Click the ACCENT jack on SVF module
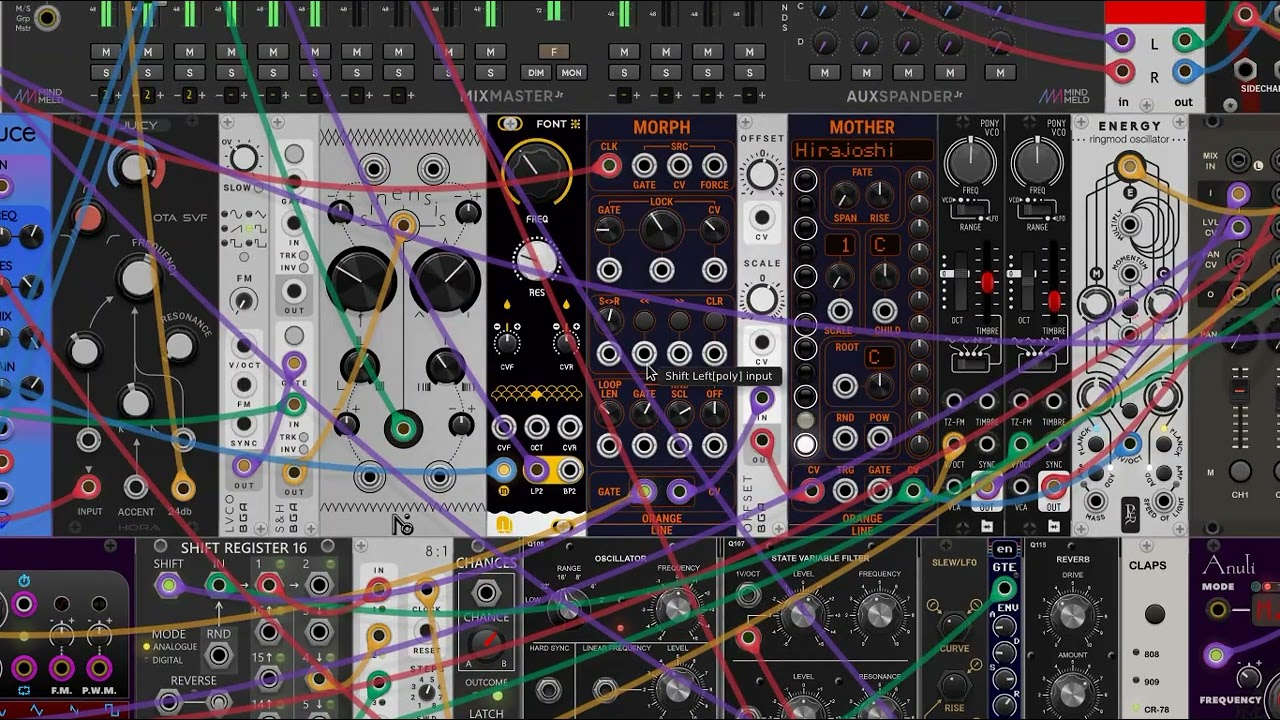The height and width of the screenshot is (720, 1280). [x=136, y=488]
